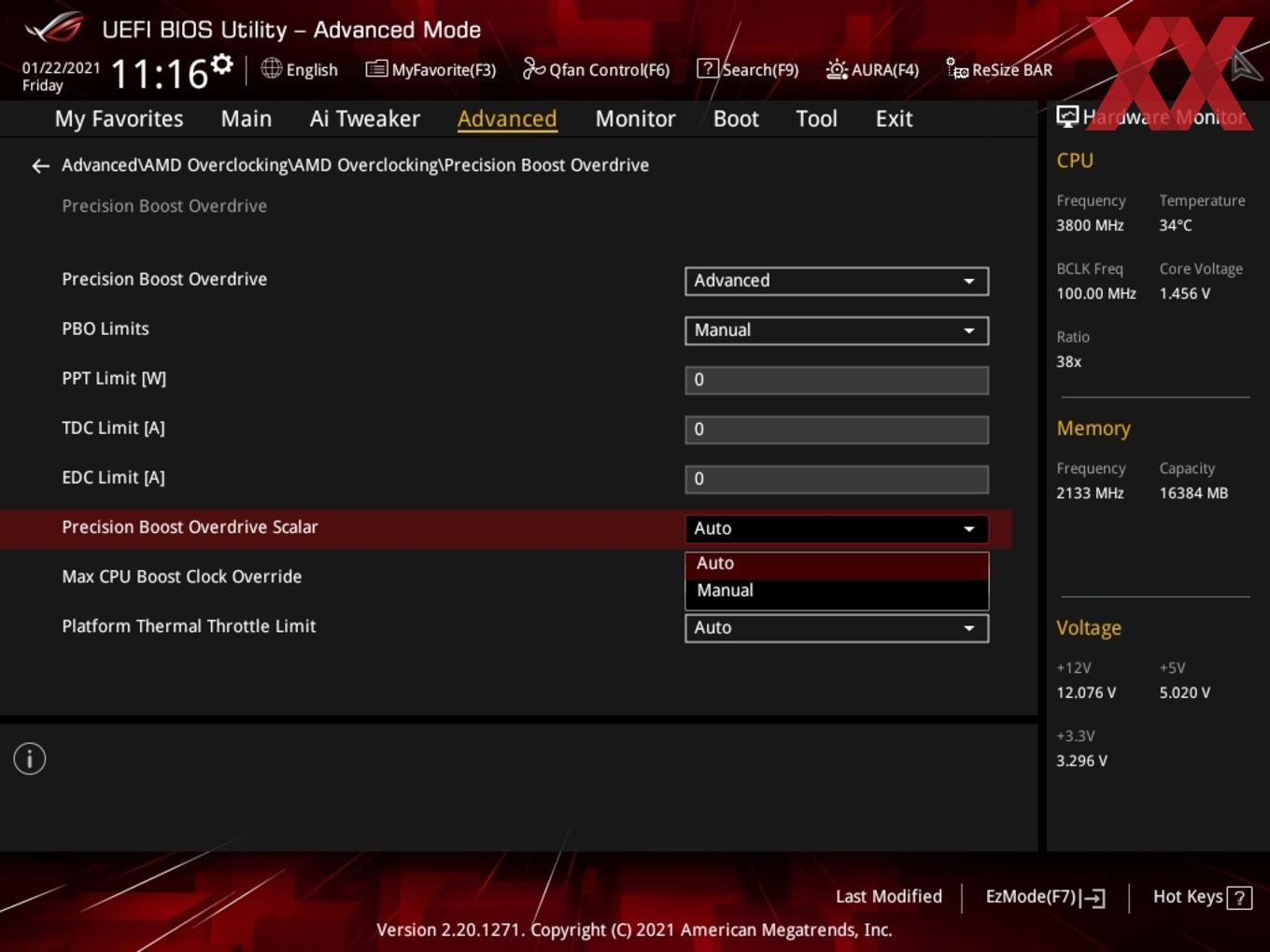Collapse the Precision Boost Overdrive Scalar dropdown

[x=837, y=528]
